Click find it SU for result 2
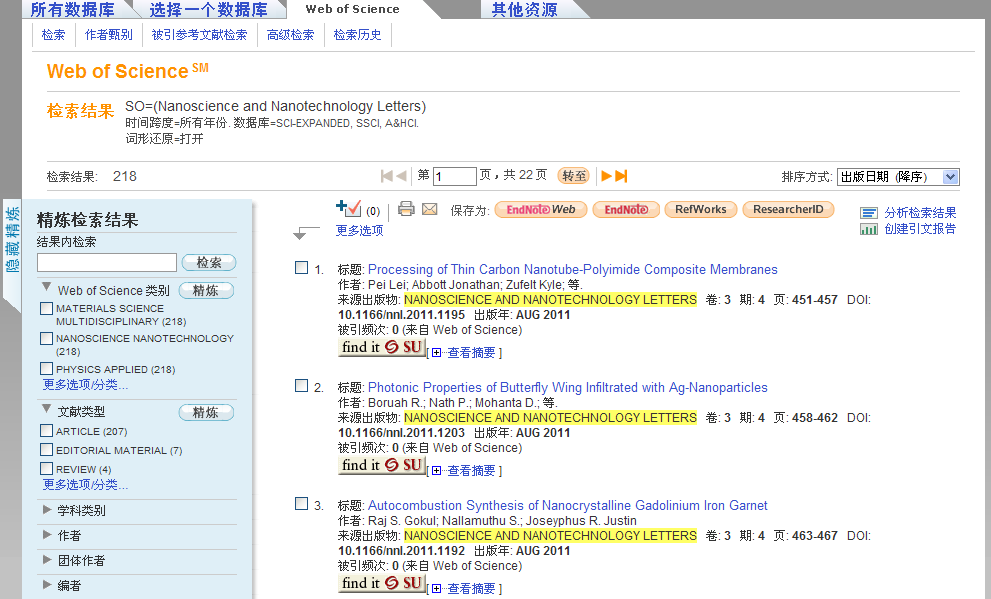 click(382, 466)
